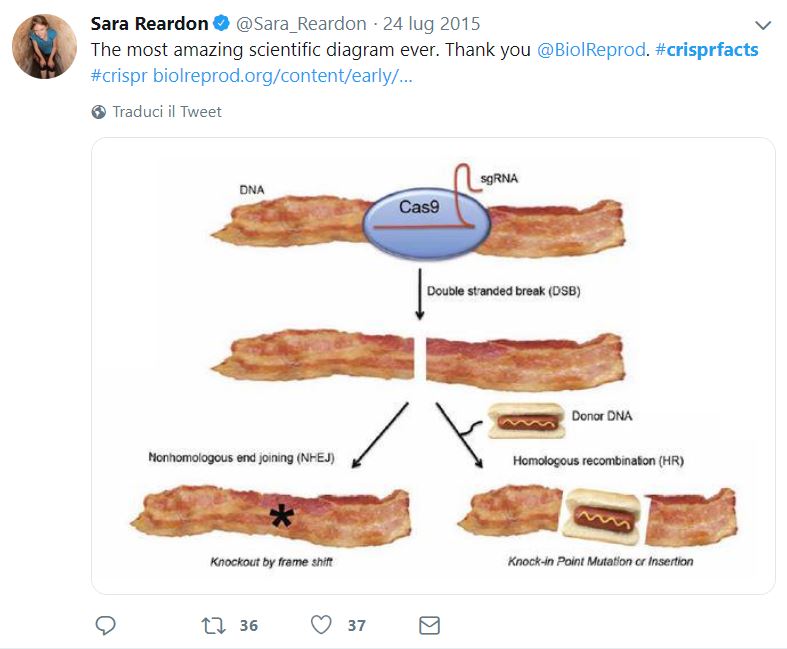Retweet using the arrows icon
This screenshot has width=787, height=649.
pos(213,626)
